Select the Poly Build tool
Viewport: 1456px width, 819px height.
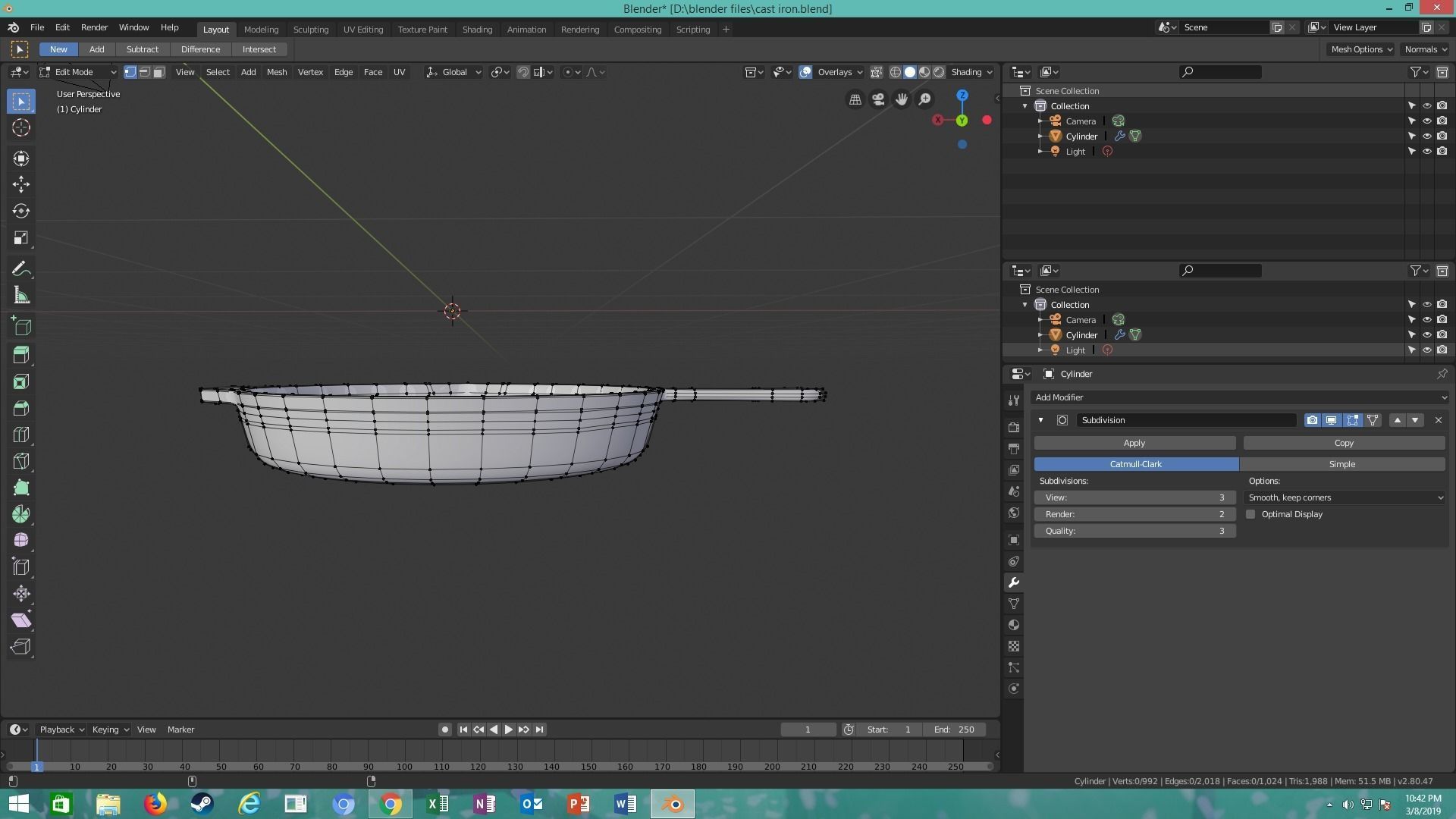tap(21, 488)
